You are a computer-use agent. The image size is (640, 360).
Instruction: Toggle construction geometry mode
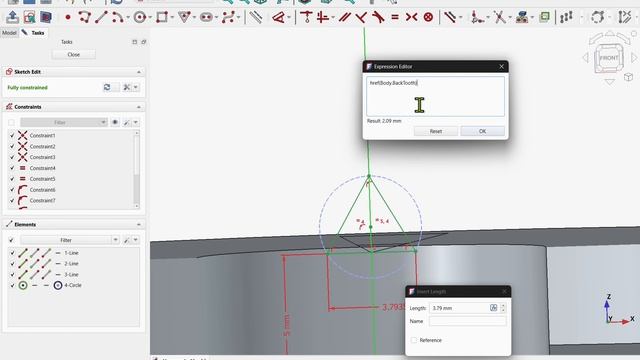pos(256,17)
